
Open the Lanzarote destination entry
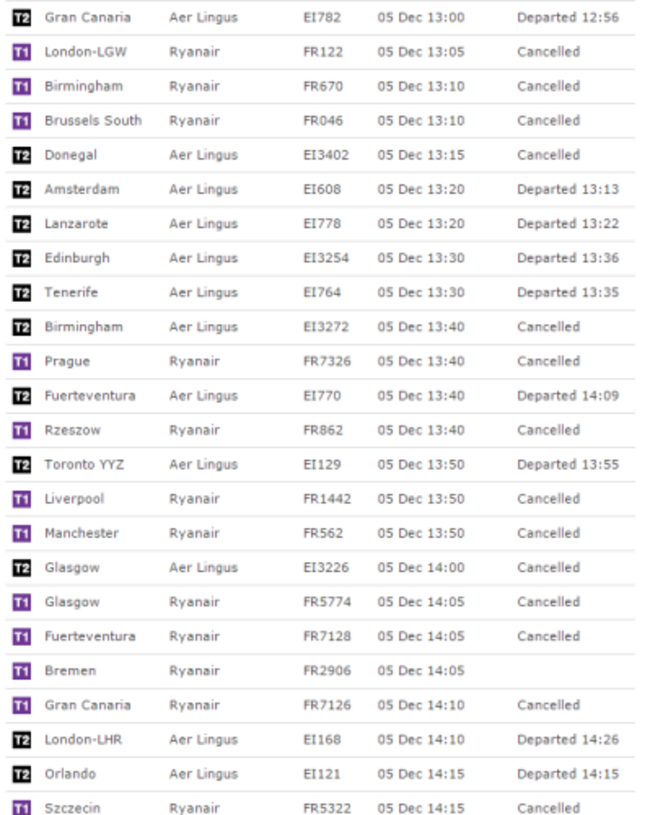pos(76,224)
